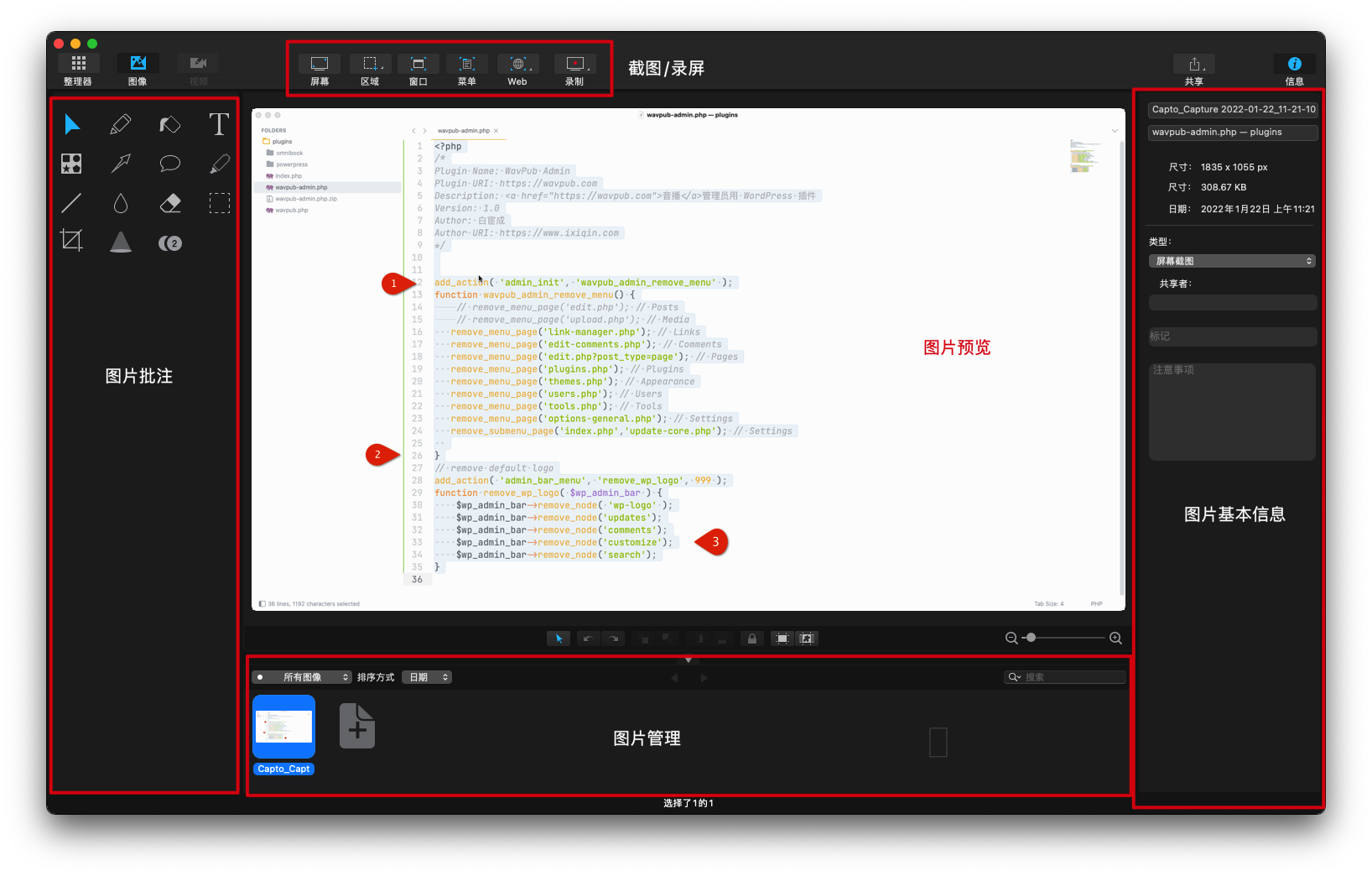Open the 所有图像 filter dropdown
This screenshot has height=876, width=1372.
(302, 677)
